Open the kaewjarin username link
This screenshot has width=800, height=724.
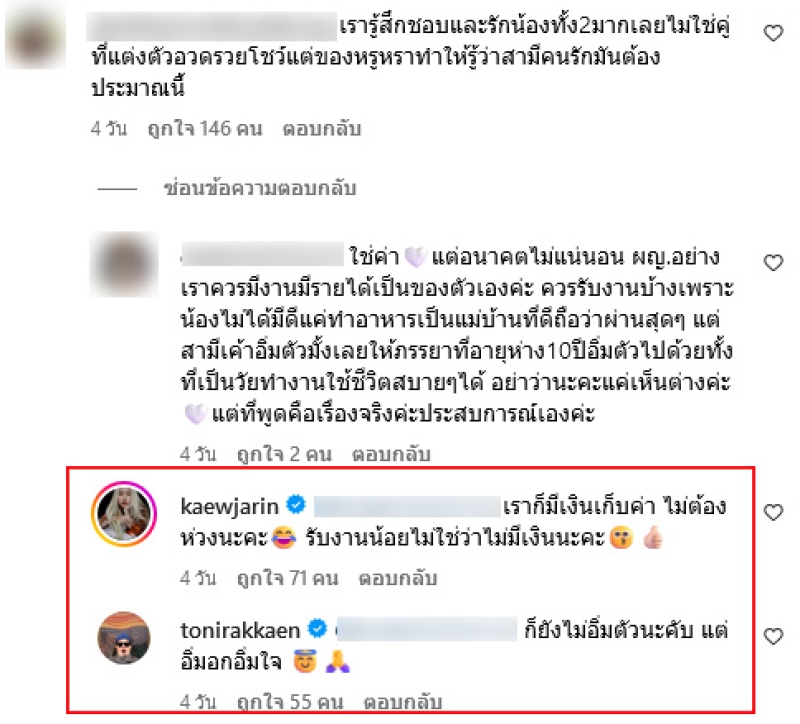pyautogui.click(x=230, y=507)
